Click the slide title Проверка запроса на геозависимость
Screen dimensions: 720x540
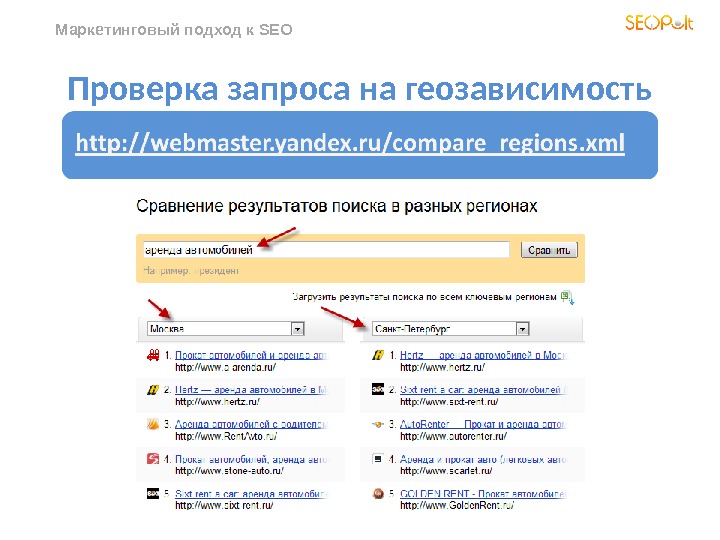(x=359, y=89)
